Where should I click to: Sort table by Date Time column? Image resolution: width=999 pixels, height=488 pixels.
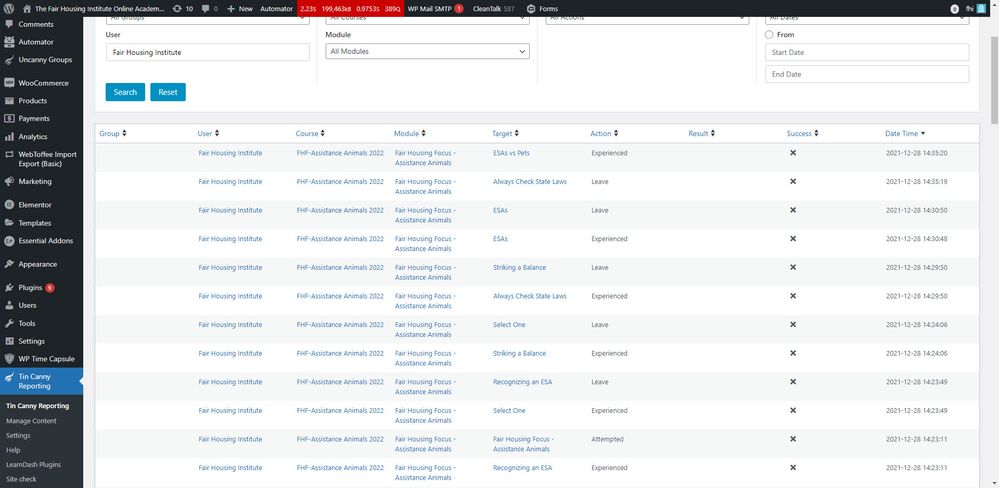coord(905,133)
